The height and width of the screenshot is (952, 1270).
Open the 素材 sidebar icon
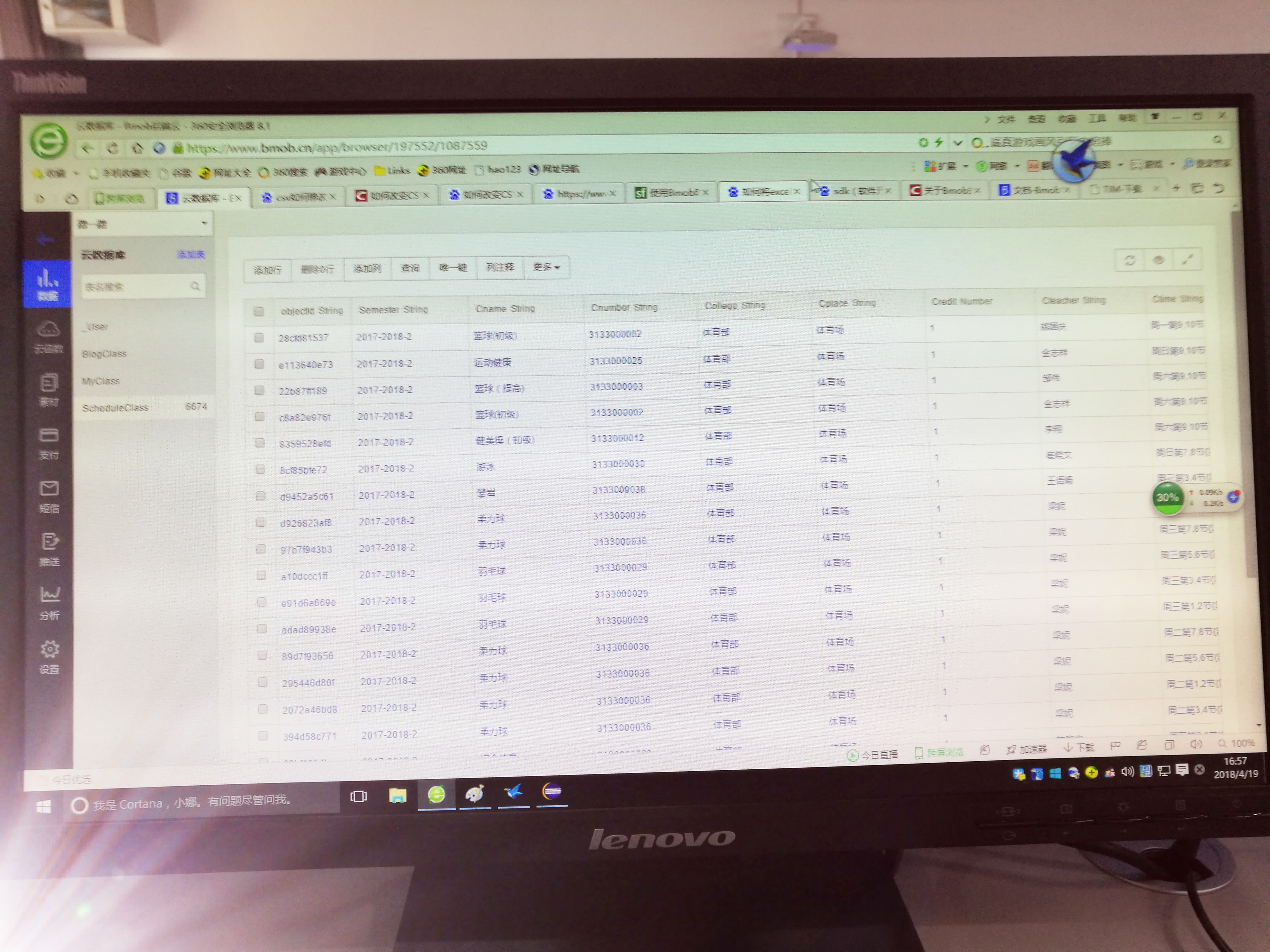(49, 390)
